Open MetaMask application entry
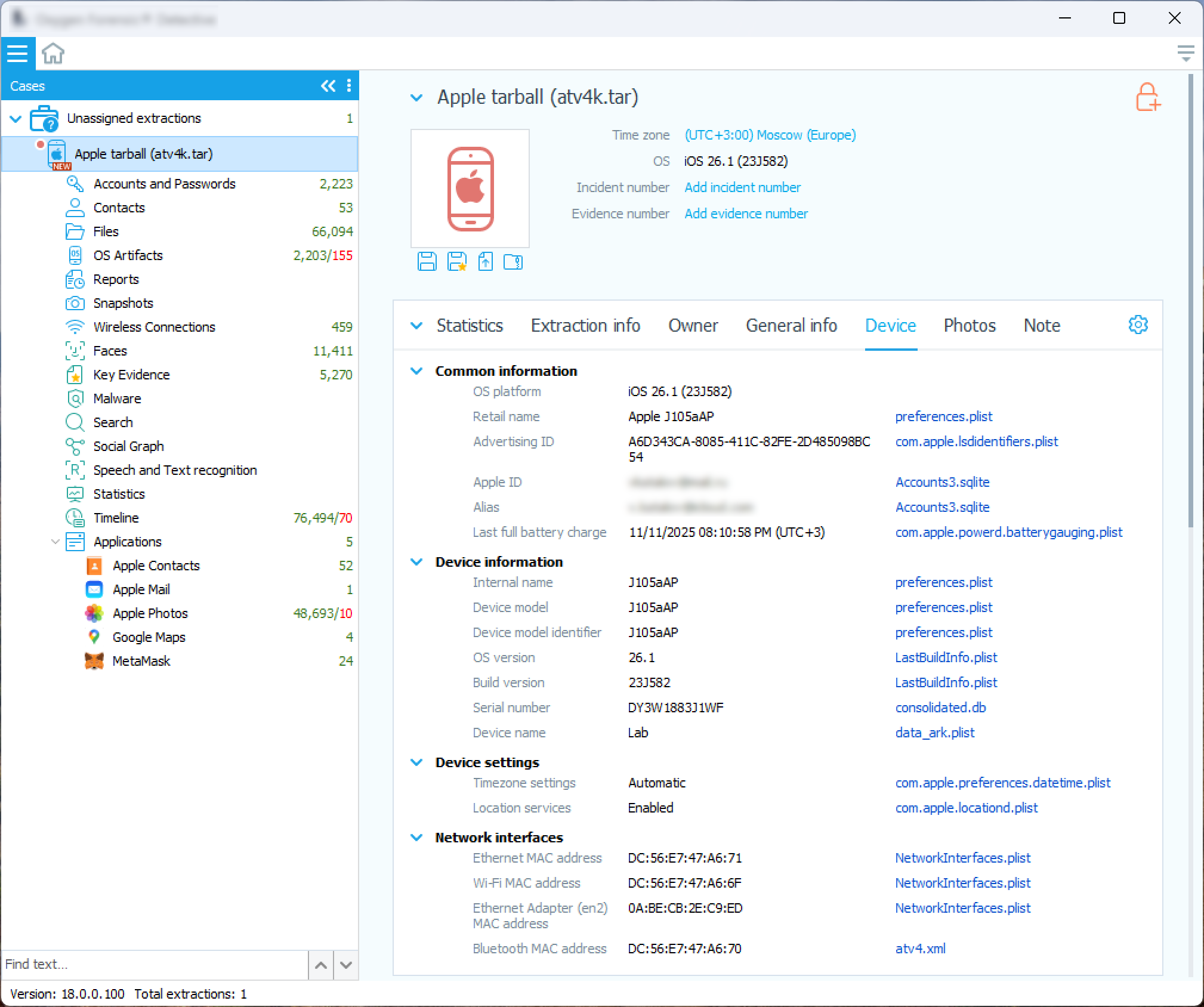 coord(141,661)
